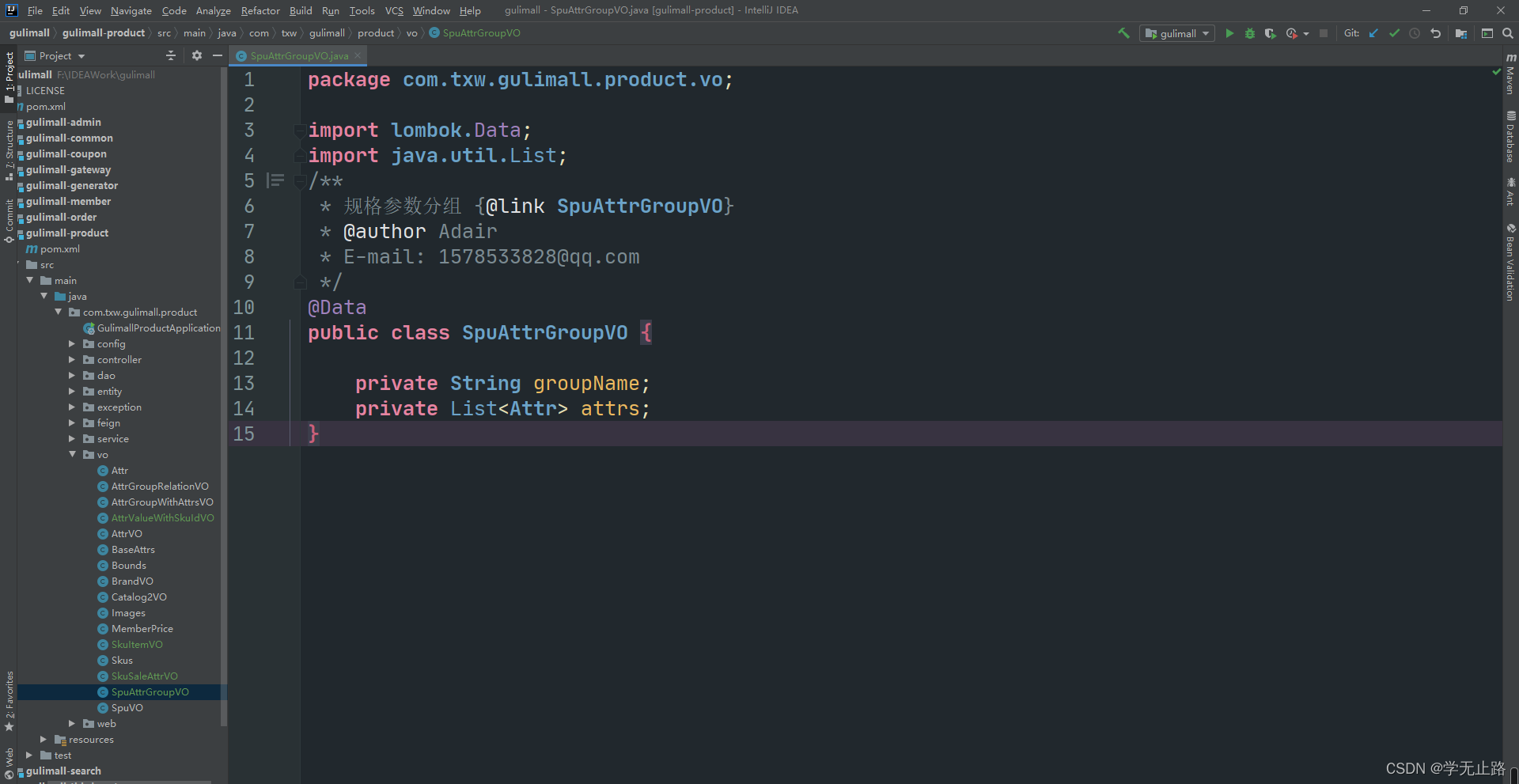The image size is (1519, 784).
Task: Click line number 13 in gutter
Action: 244,383
